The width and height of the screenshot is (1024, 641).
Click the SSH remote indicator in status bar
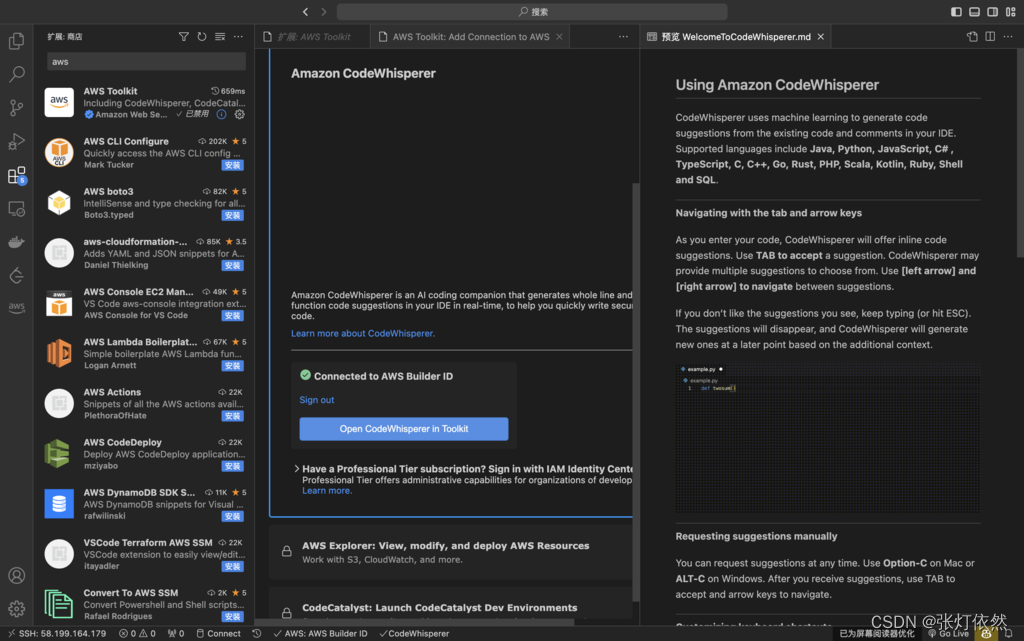(57, 633)
